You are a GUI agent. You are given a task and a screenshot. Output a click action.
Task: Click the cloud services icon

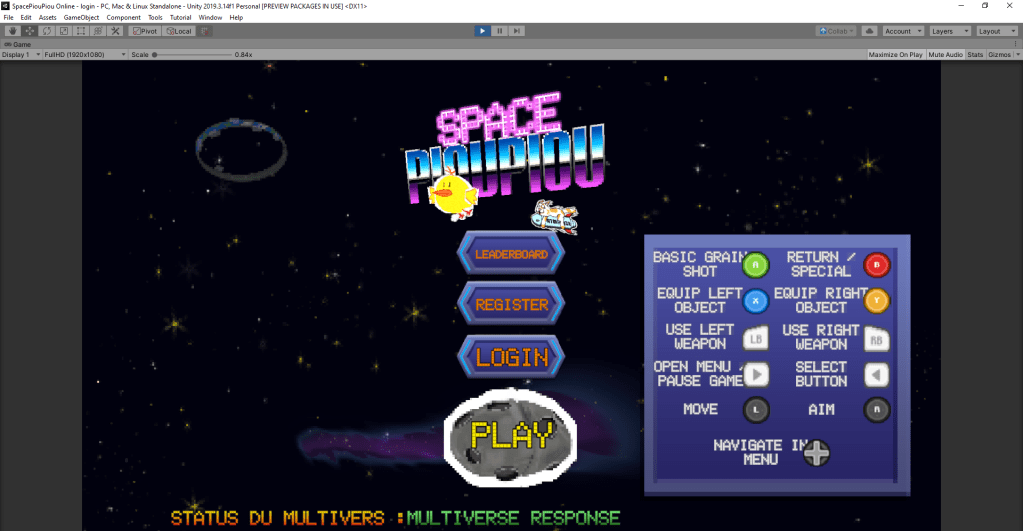(869, 31)
